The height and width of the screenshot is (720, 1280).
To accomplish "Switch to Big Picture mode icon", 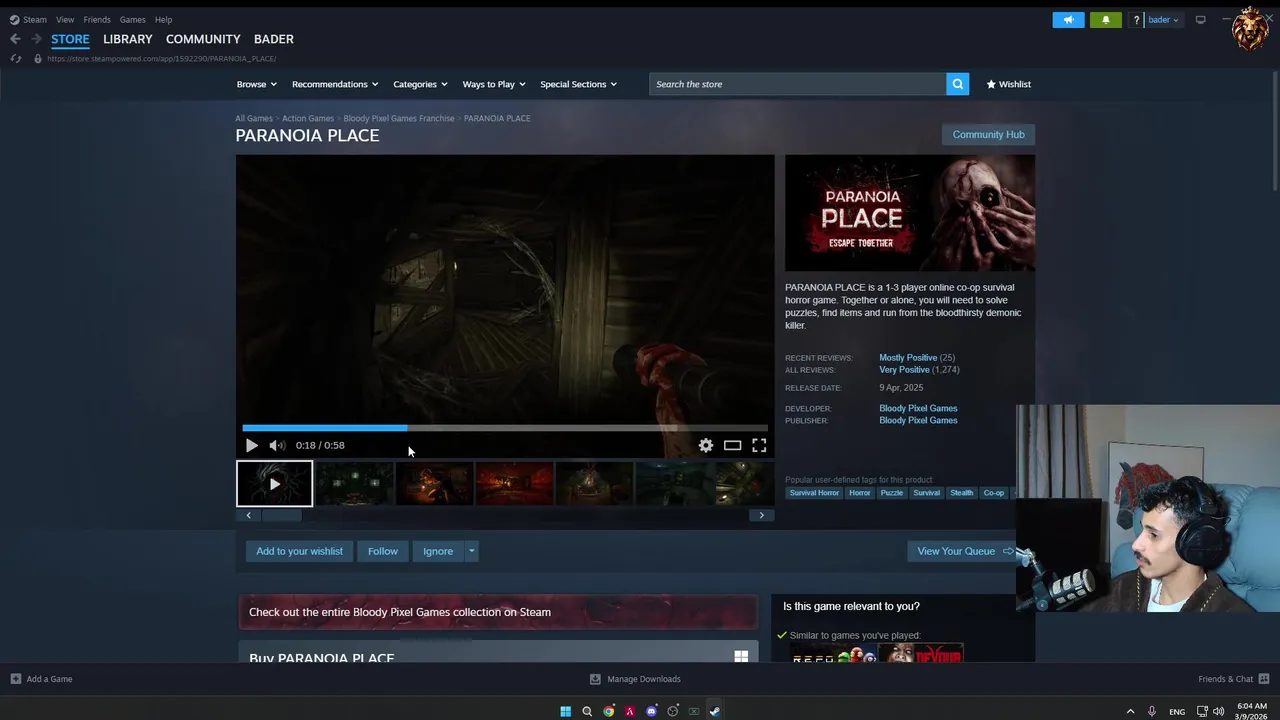I will coord(1201,20).
